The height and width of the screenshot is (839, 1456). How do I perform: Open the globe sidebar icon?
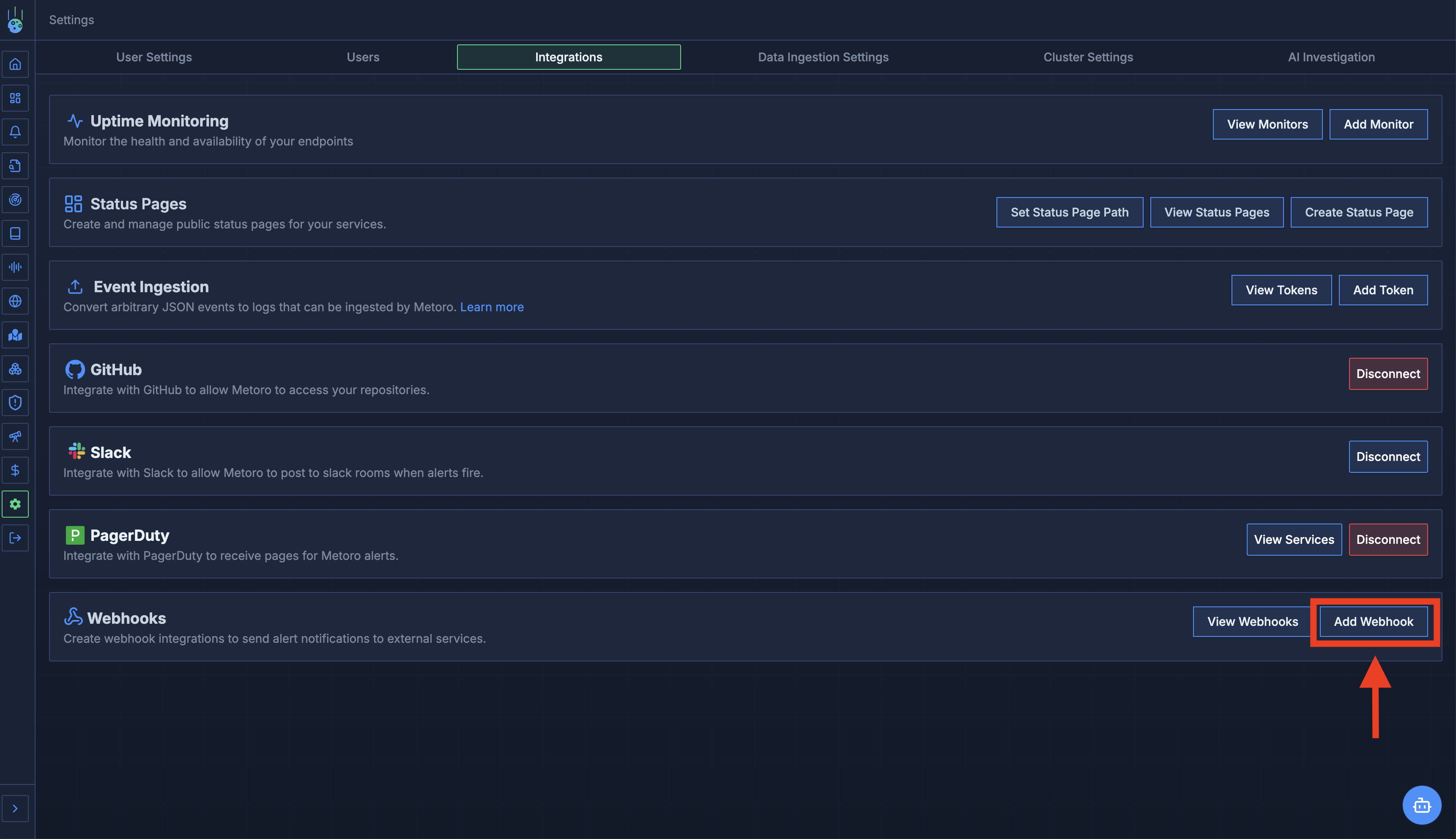click(16, 302)
